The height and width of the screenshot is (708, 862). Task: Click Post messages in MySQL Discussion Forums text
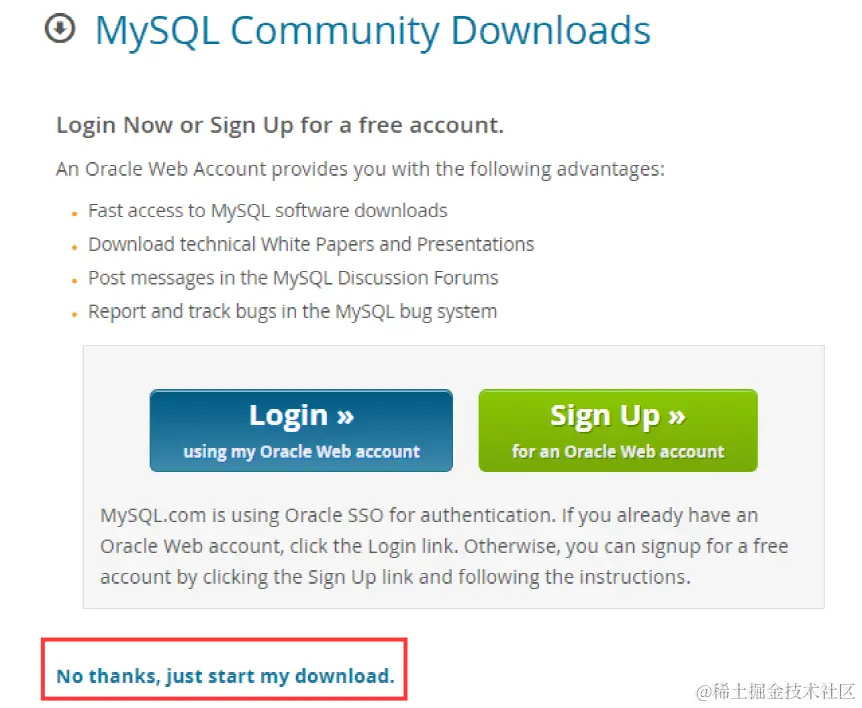click(293, 278)
